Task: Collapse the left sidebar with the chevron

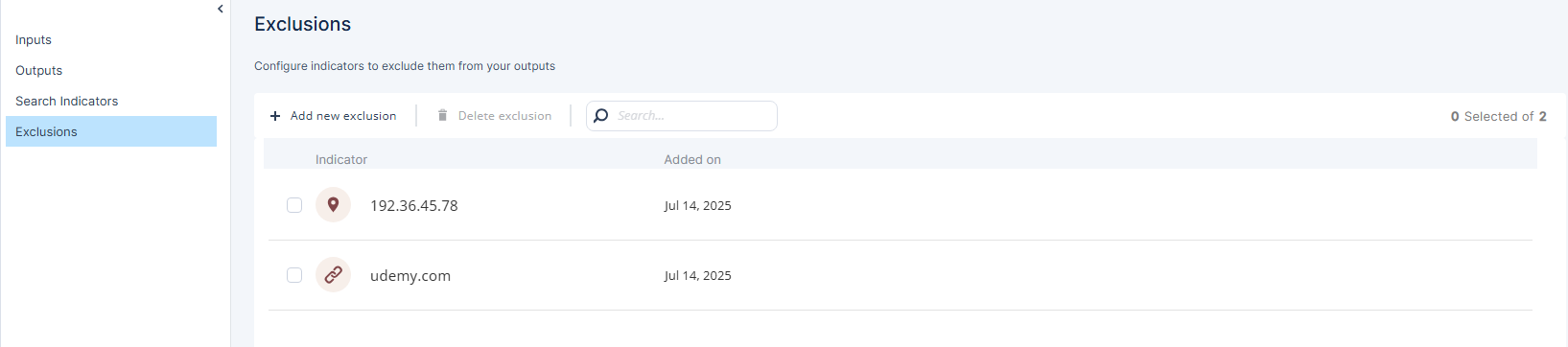Action: coord(221,9)
